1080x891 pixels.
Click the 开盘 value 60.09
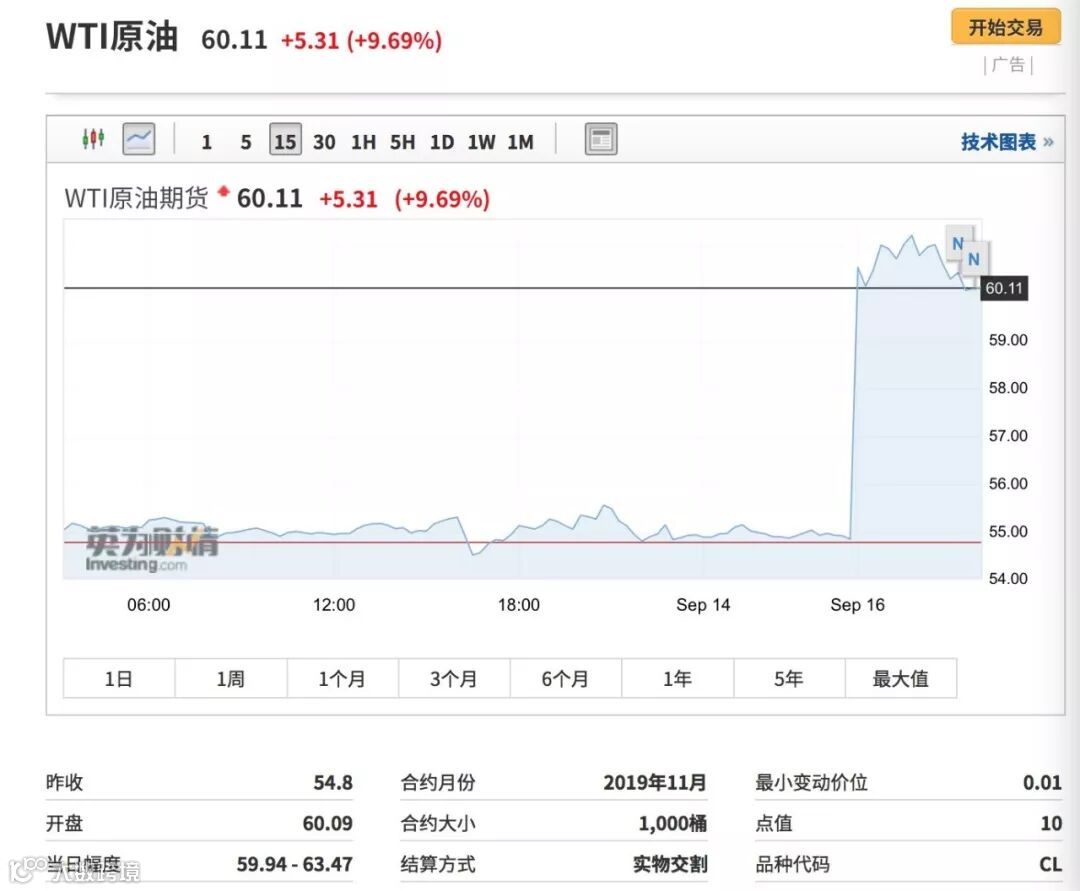coord(328,823)
